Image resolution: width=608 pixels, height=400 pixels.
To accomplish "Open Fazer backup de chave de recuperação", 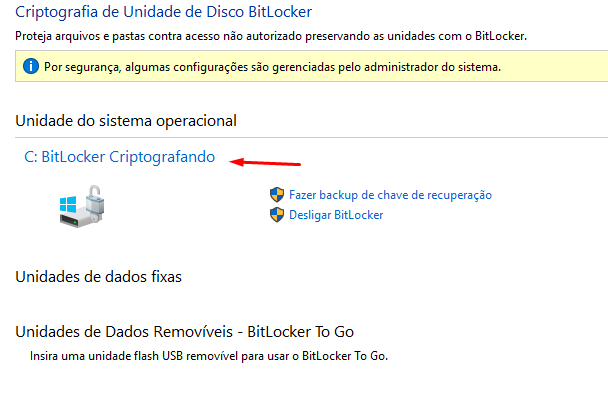I will pos(390,195).
